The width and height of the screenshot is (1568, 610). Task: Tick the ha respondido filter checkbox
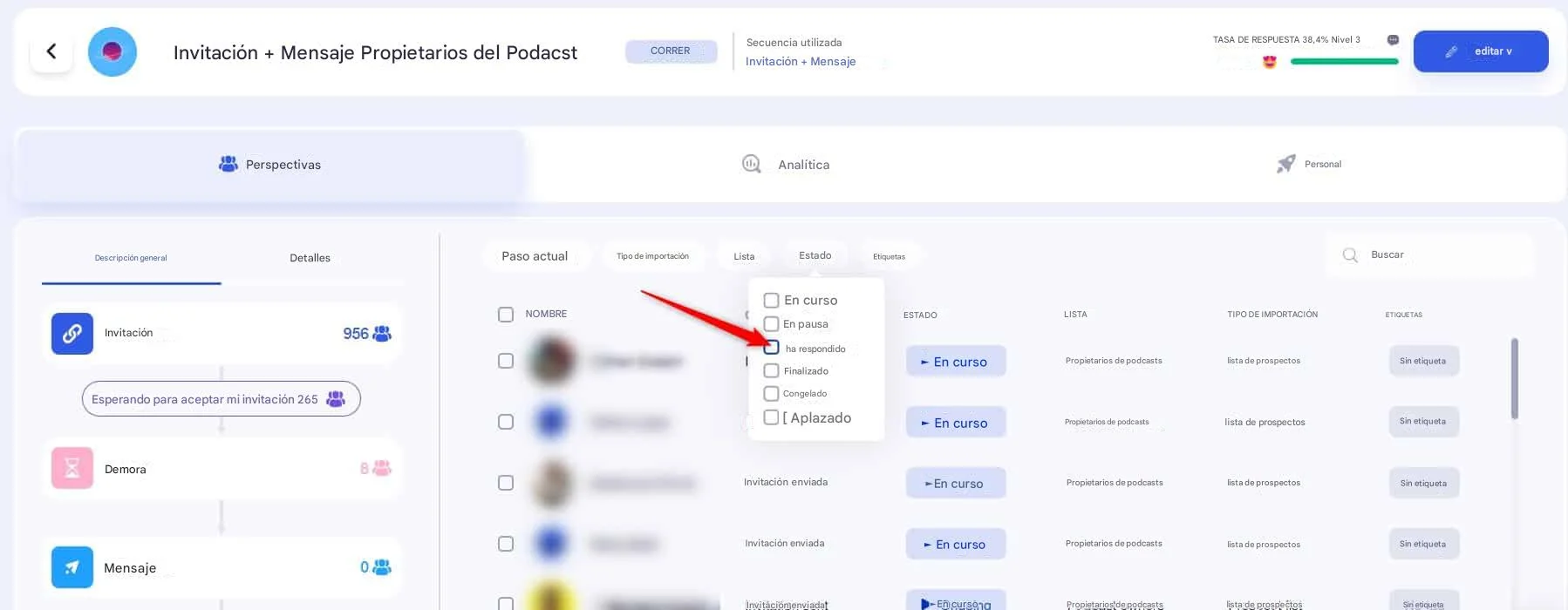click(771, 347)
